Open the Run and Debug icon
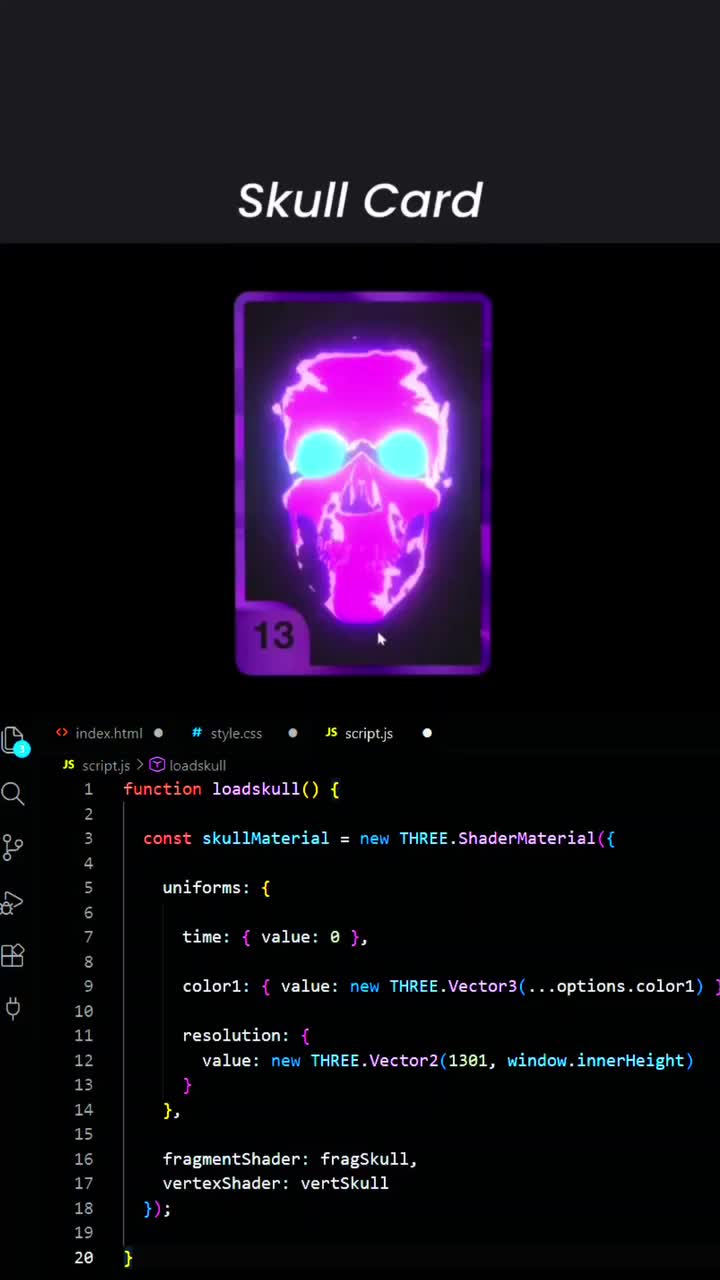Image resolution: width=720 pixels, height=1280 pixels. [12, 903]
